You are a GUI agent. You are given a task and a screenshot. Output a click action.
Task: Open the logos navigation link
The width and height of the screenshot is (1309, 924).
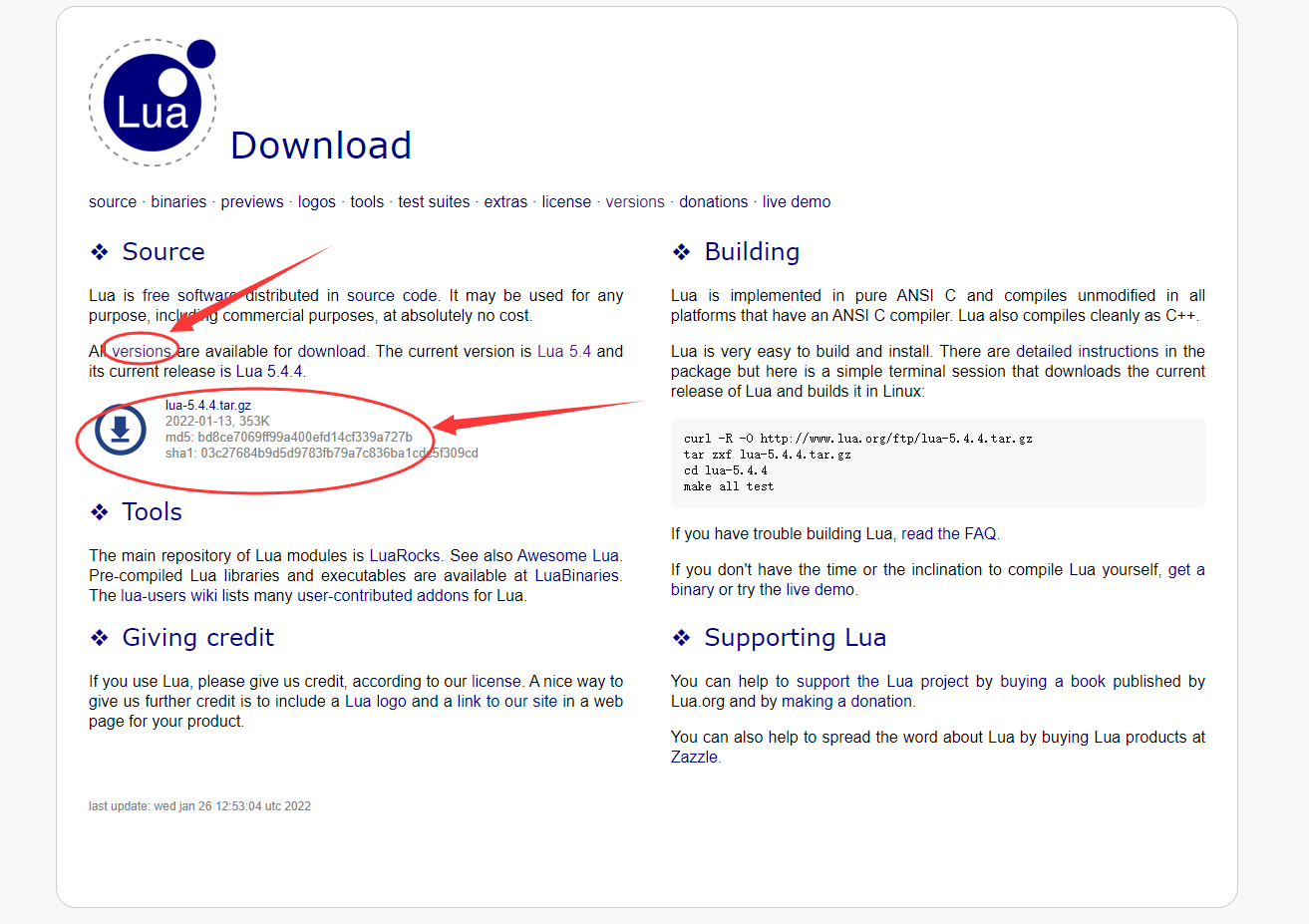tap(317, 201)
